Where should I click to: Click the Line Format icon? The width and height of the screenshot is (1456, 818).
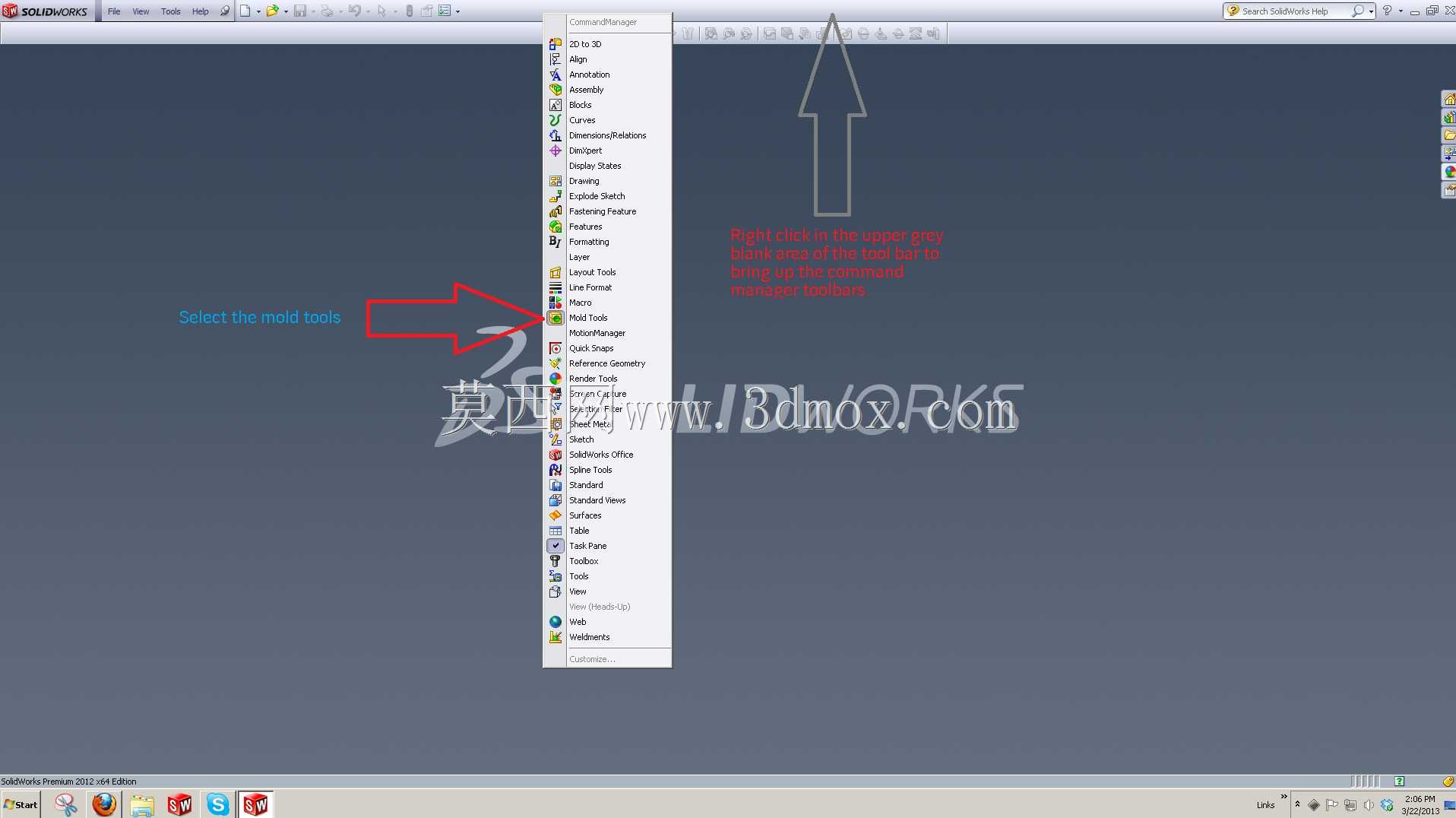555,287
